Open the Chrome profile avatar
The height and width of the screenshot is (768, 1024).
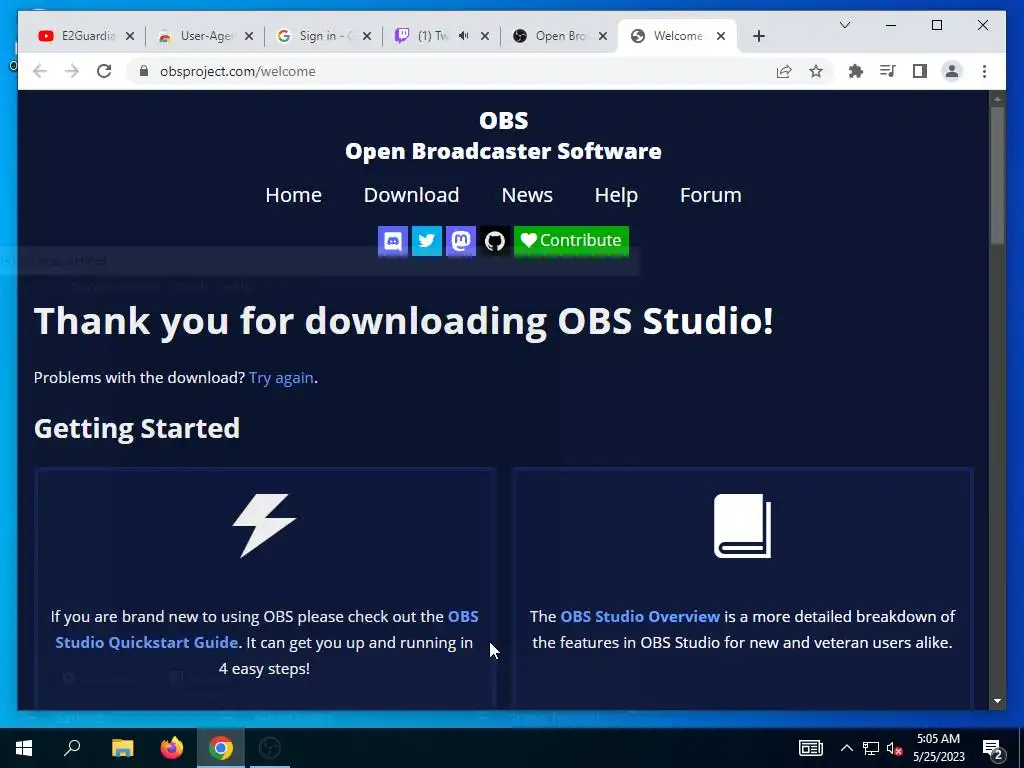coord(952,71)
